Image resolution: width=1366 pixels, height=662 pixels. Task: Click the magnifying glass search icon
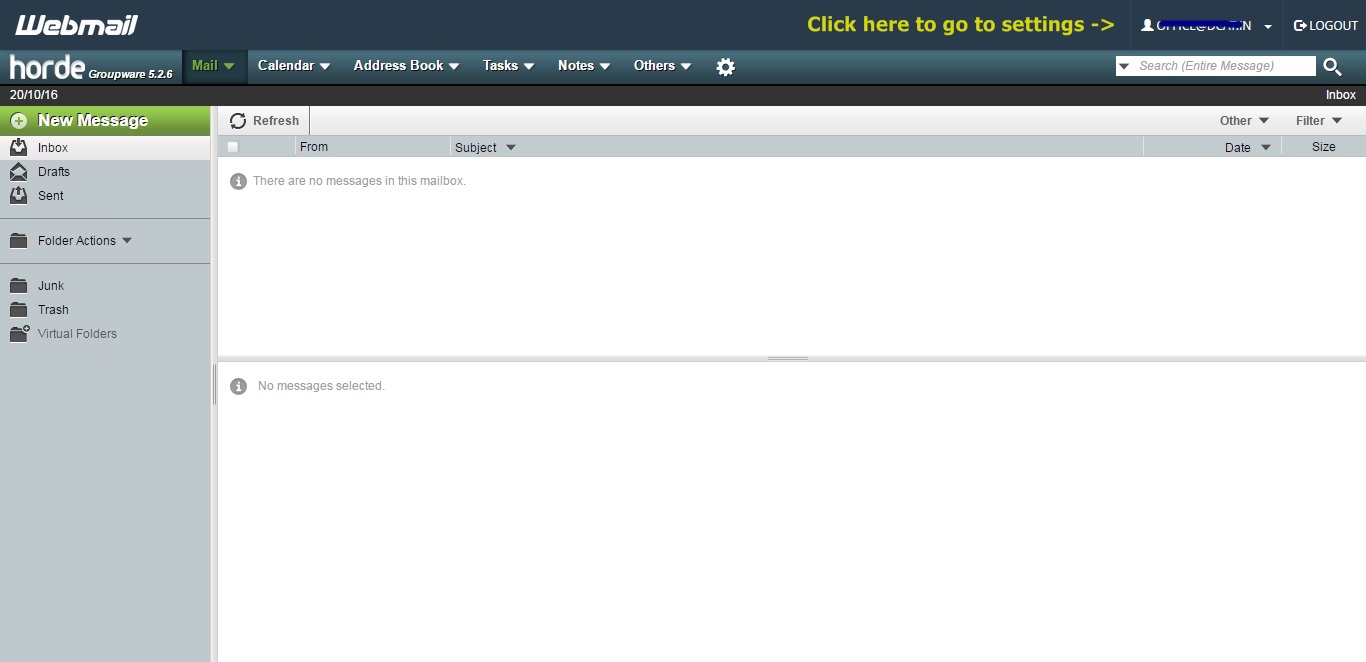[1332, 67]
